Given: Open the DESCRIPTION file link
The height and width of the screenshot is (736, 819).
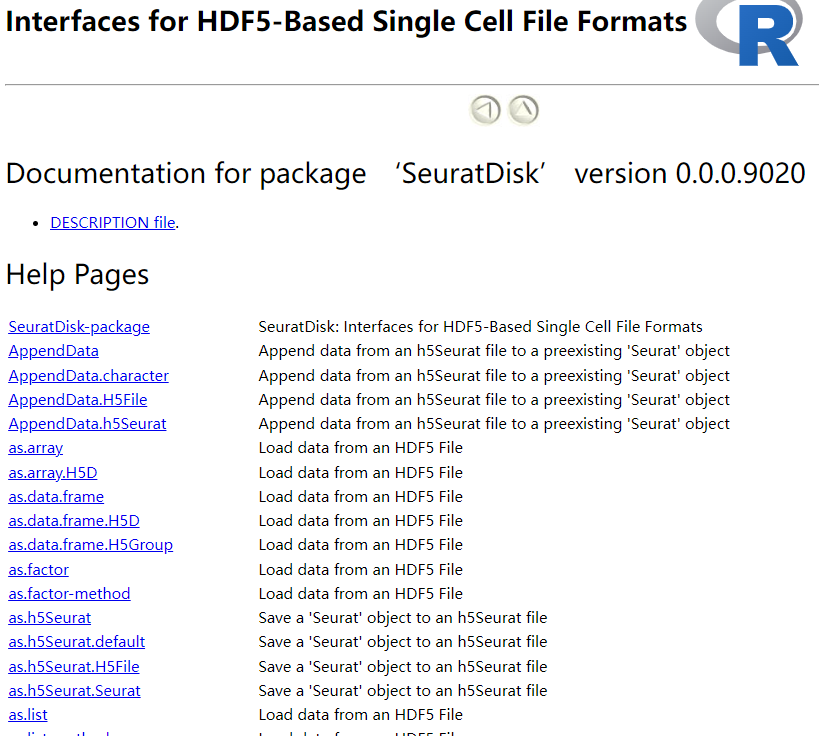Looking at the screenshot, I should tap(113, 223).
